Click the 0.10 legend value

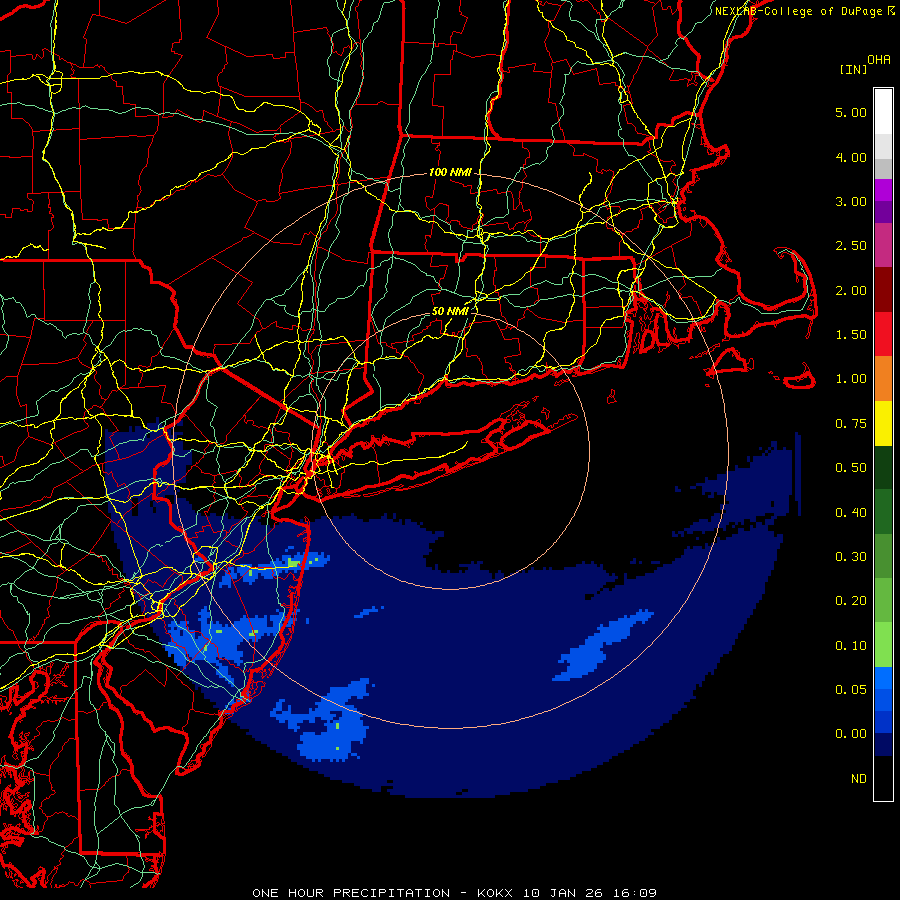(851, 646)
